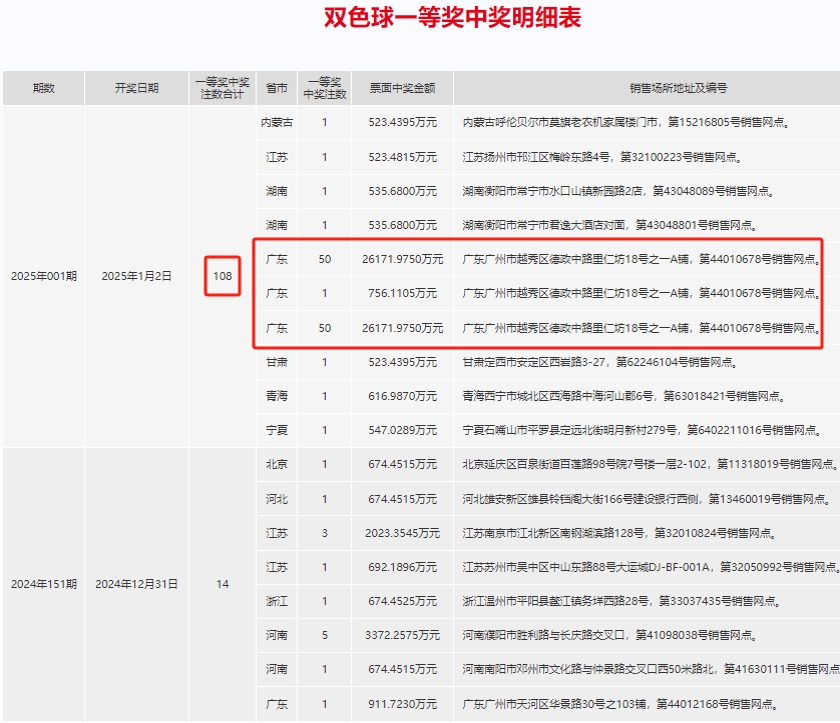
Task: Click the date cell '2025年1月2日'
Action: coord(137,276)
